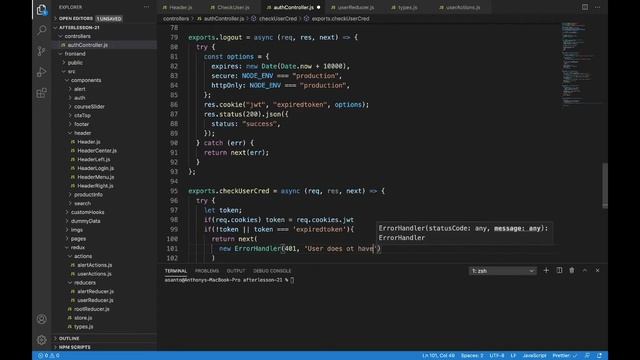The height and width of the screenshot is (360, 640).
Task: Change end of line sequence LF
Action: (513, 356)
